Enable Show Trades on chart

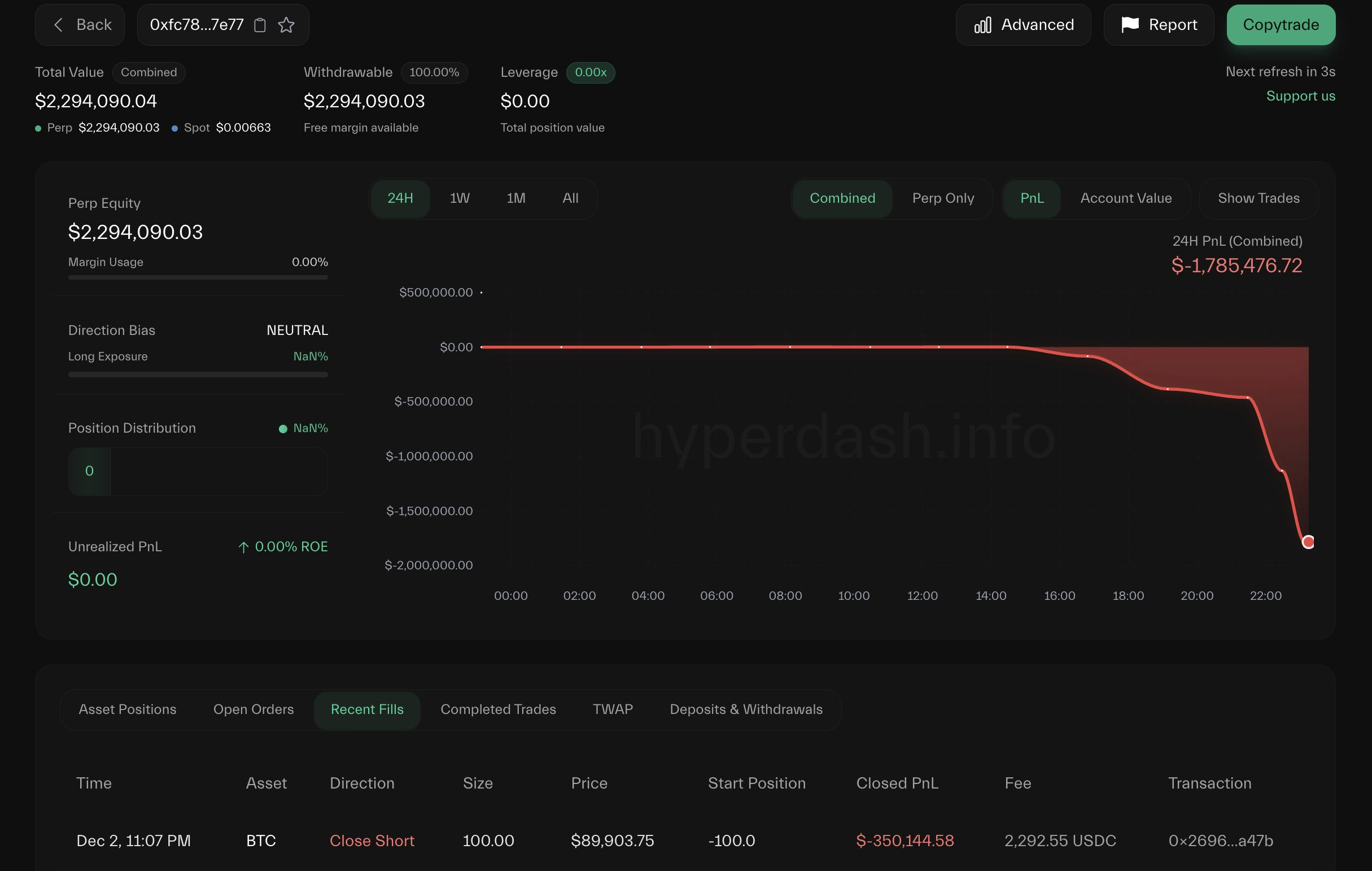click(x=1259, y=198)
